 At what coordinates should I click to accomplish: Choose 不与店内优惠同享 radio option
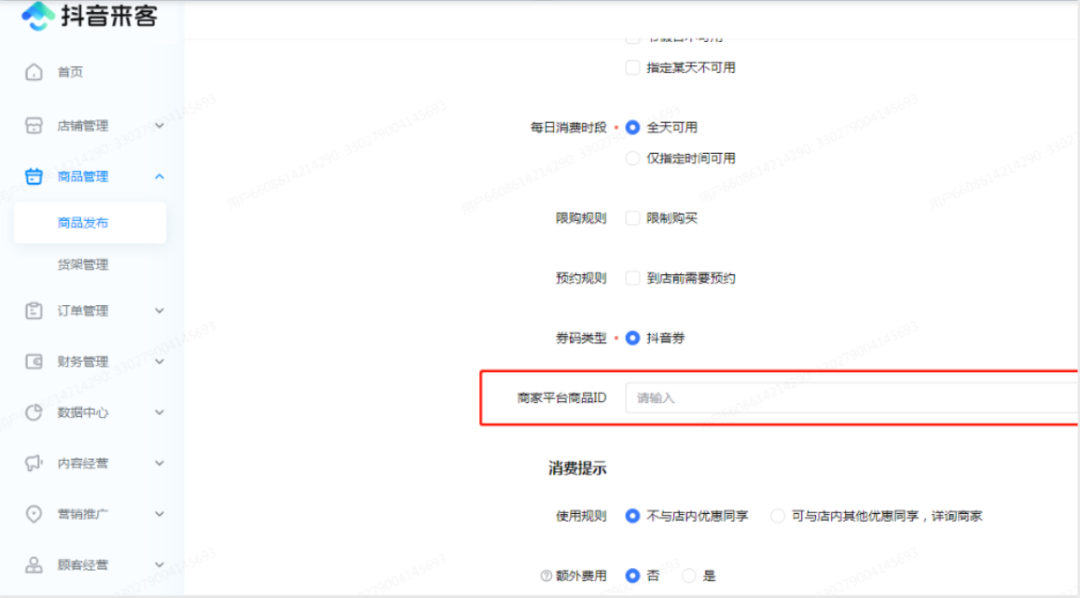pyautogui.click(x=632, y=516)
